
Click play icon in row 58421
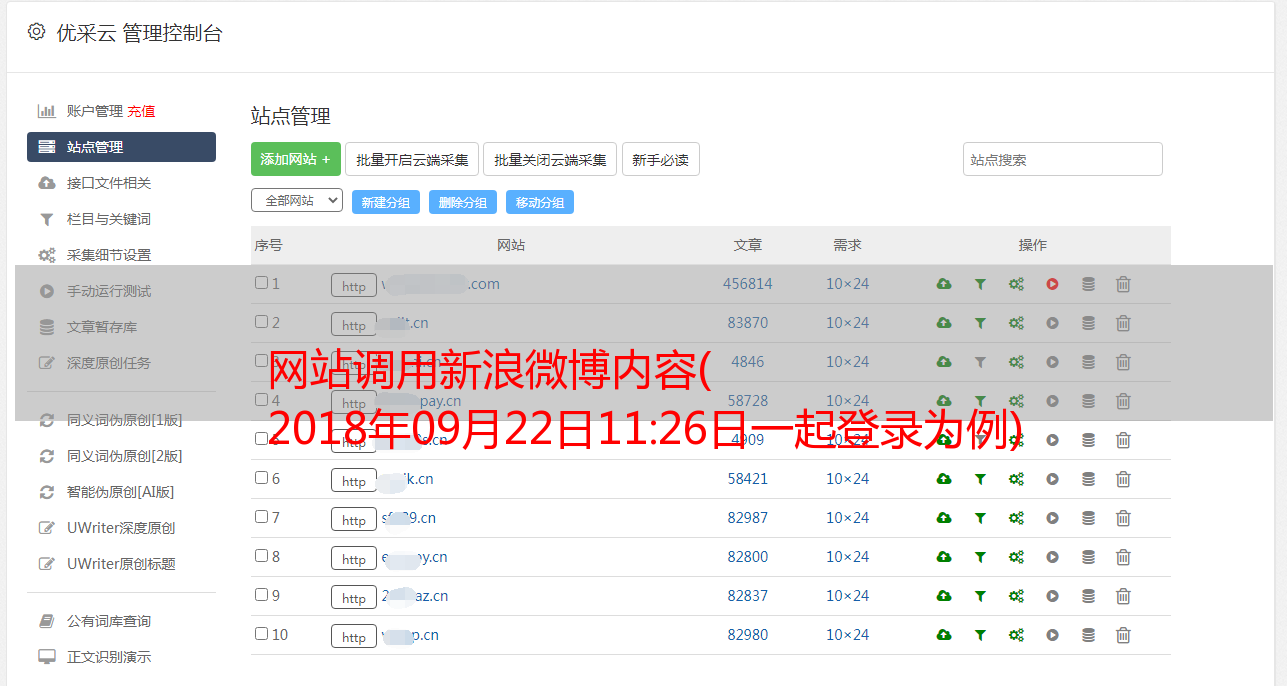click(1052, 479)
